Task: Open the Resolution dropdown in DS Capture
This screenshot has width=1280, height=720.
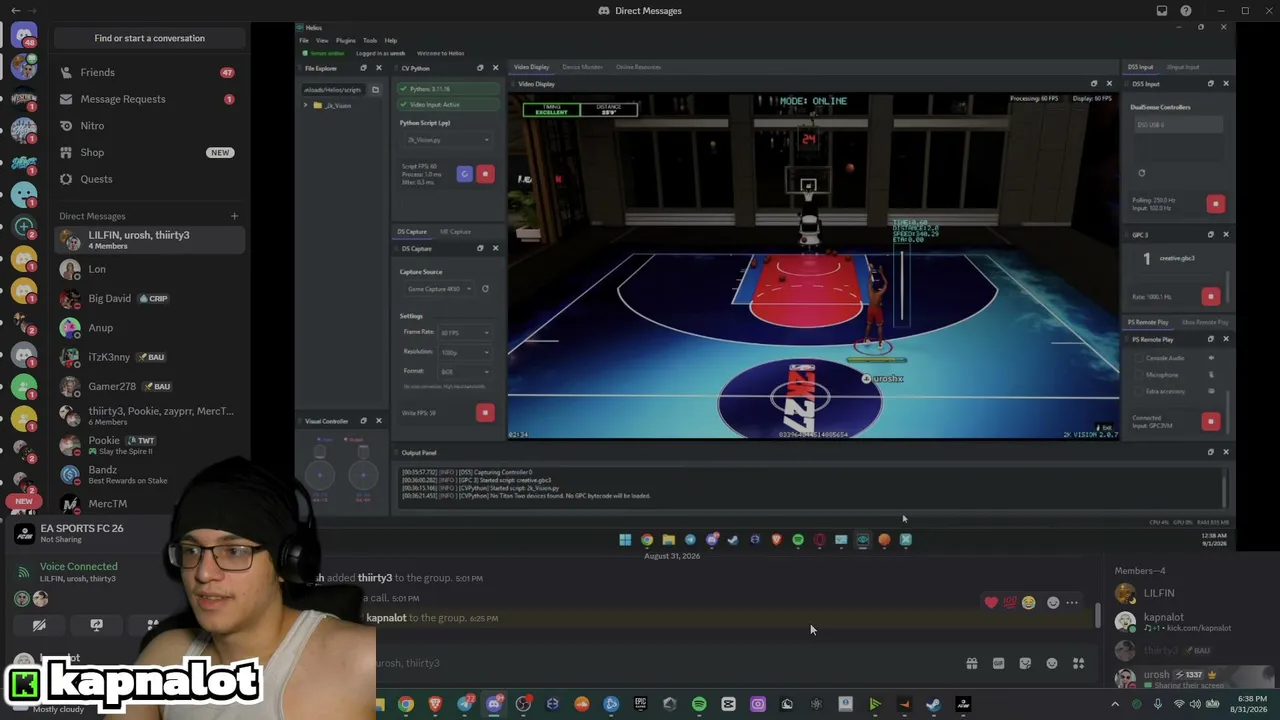Action: click(465, 352)
